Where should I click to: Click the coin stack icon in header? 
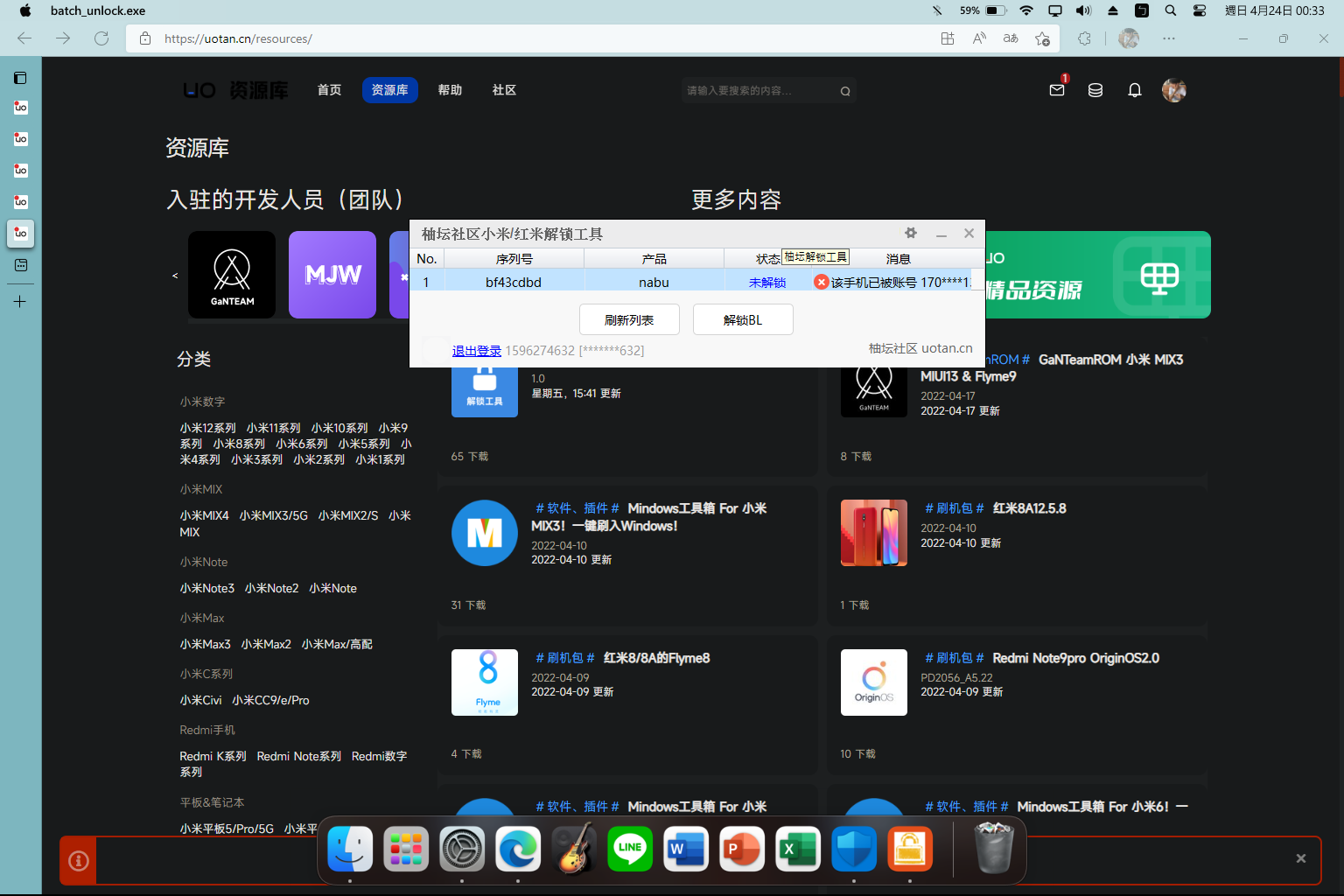(x=1095, y=90)
